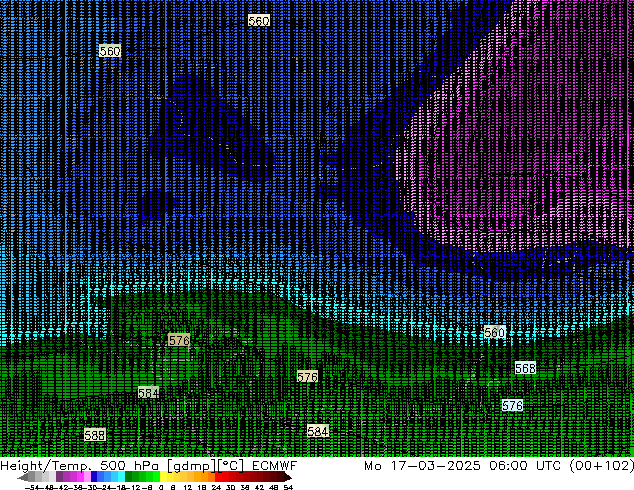Click the 588 contour label
Screen dimensions: 634x490
point(95,435)
